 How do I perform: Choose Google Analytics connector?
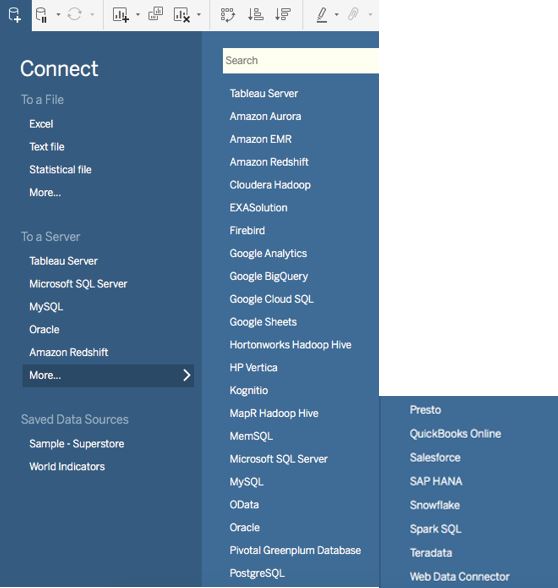[x=268, y=254]
